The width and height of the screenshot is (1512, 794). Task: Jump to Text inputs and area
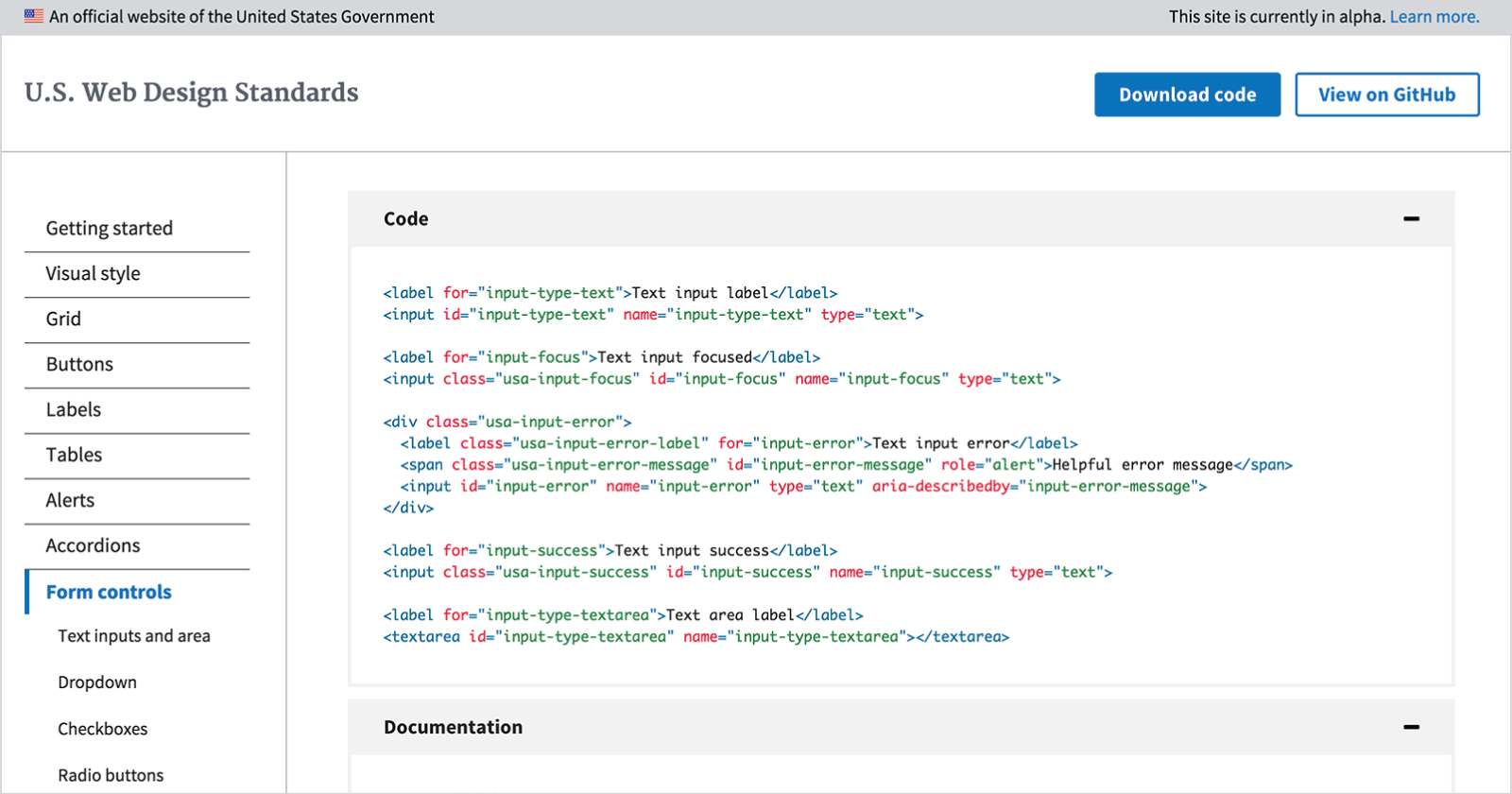[134, 636]
